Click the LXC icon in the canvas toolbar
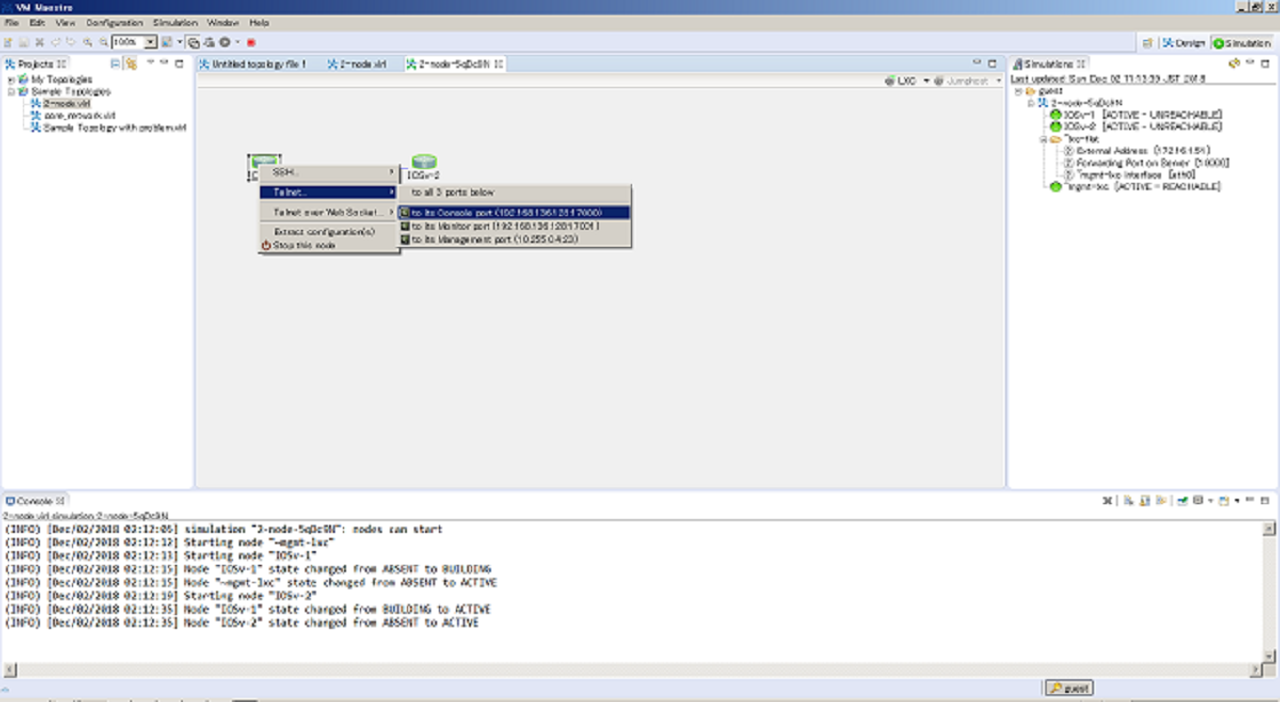 click(x=890, y=81)
